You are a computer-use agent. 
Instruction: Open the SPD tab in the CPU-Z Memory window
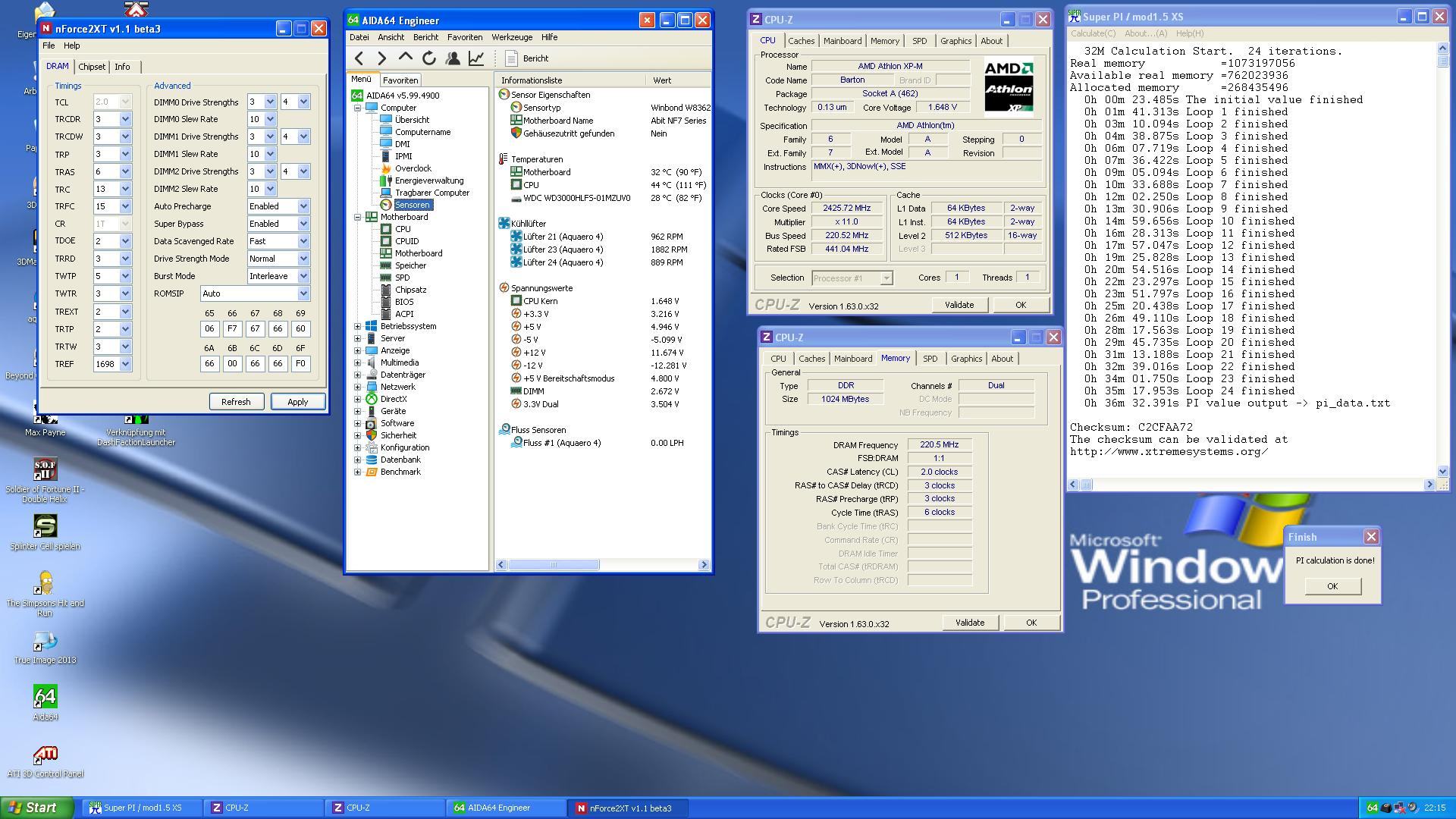pyautogui.click(x=930, y=359)
